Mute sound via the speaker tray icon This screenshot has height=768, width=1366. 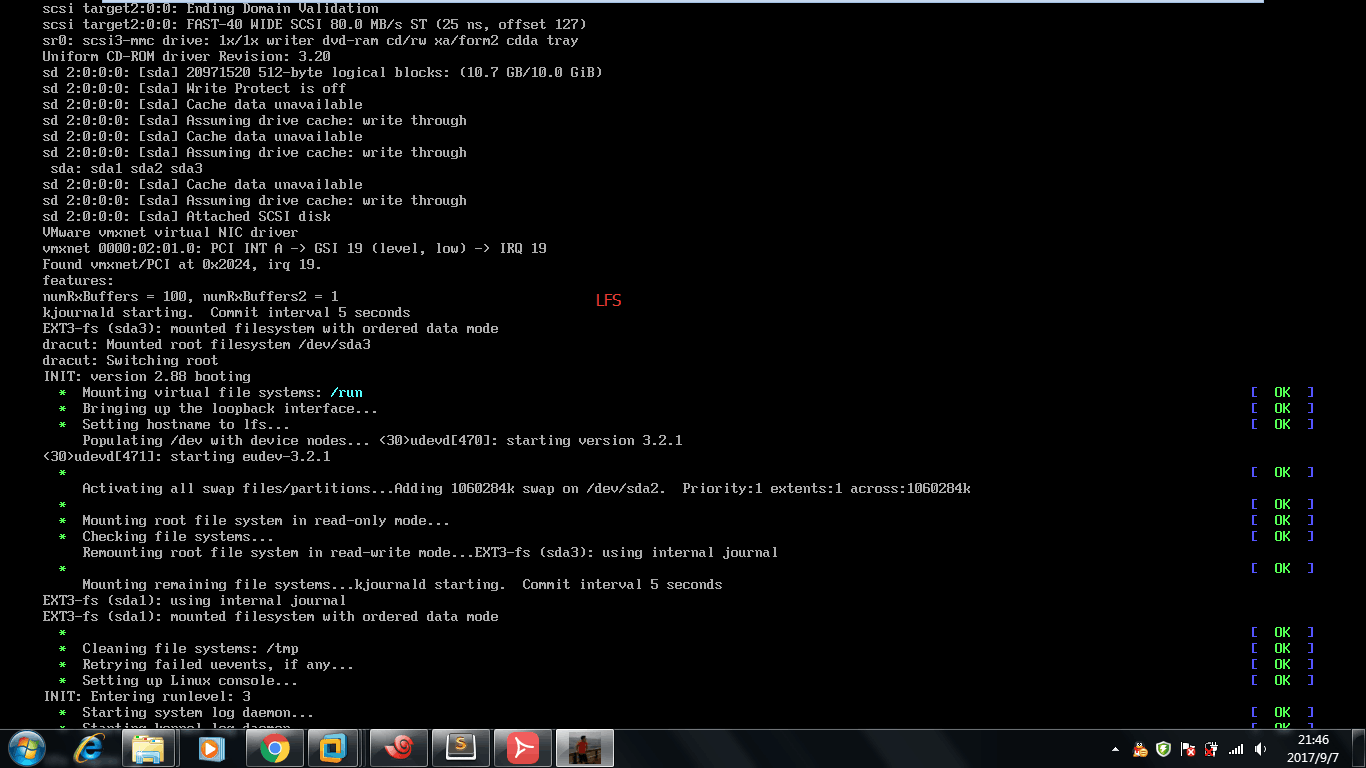click(1260, 749)
